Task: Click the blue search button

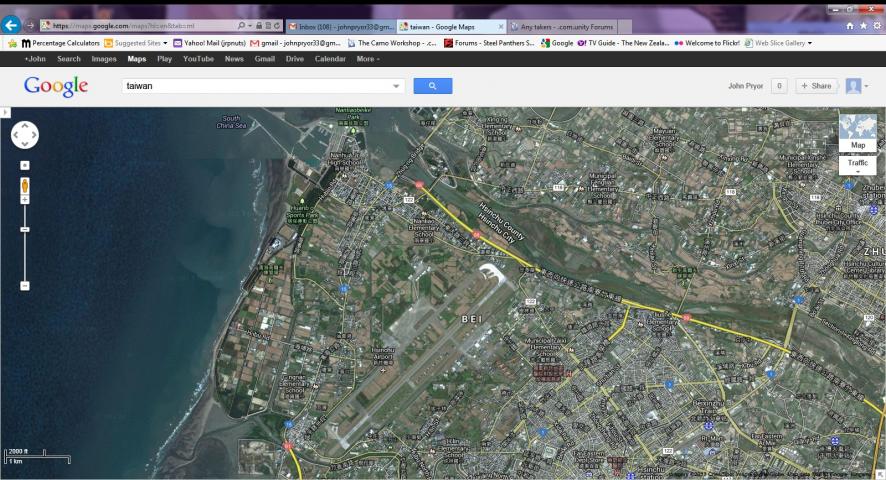Action: [432, 86]
